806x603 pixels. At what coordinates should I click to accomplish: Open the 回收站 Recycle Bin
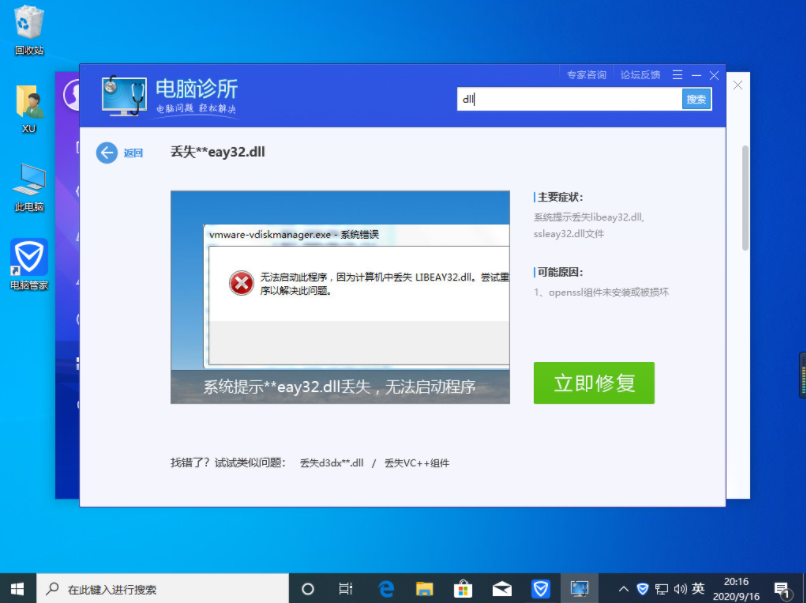click(28, 25)
